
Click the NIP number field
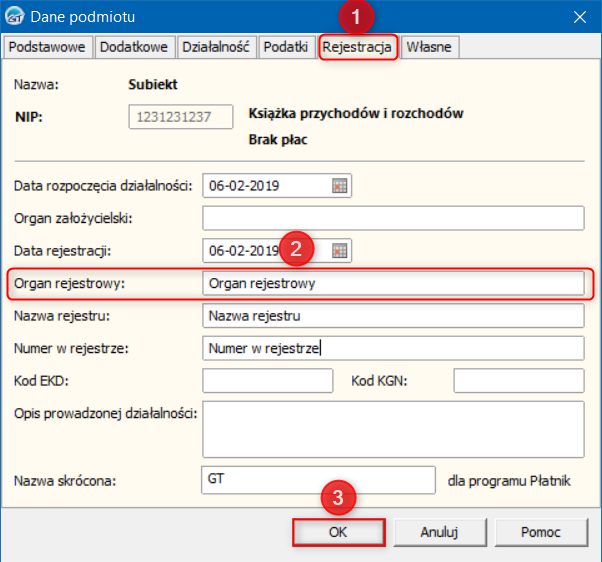(x=181, y=117)
